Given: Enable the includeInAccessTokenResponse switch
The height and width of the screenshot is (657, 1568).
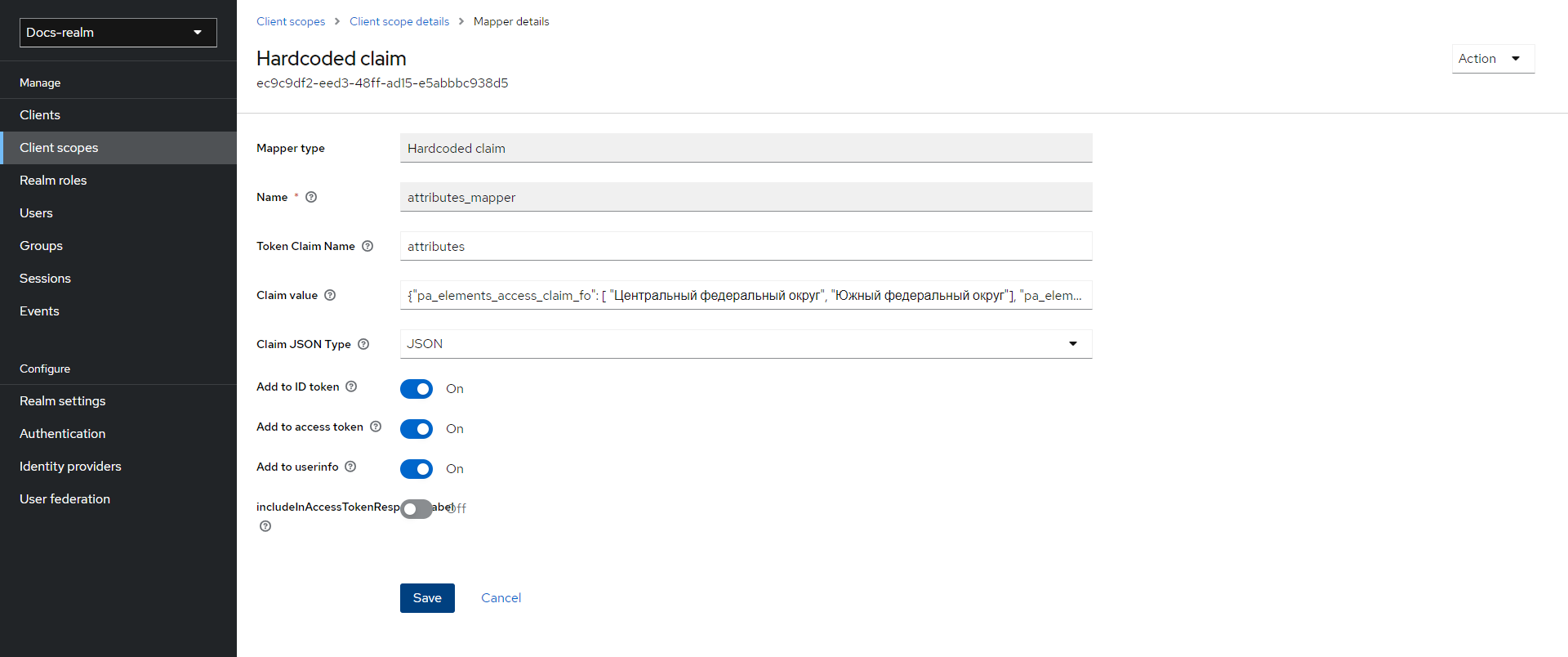Looking at the screenshot, I should [x=416, y=509].
